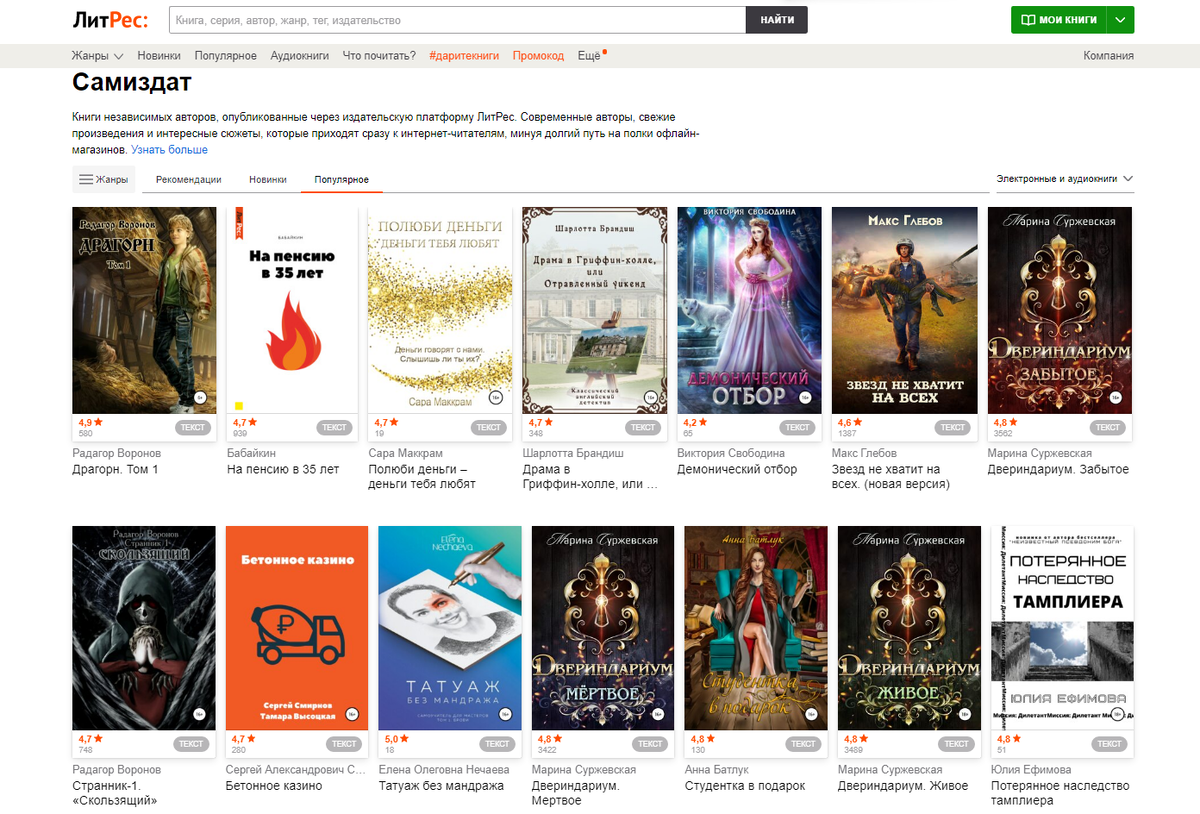Open Татуаж без мандража cover
1200x814 pixels.
click(450, 628)
